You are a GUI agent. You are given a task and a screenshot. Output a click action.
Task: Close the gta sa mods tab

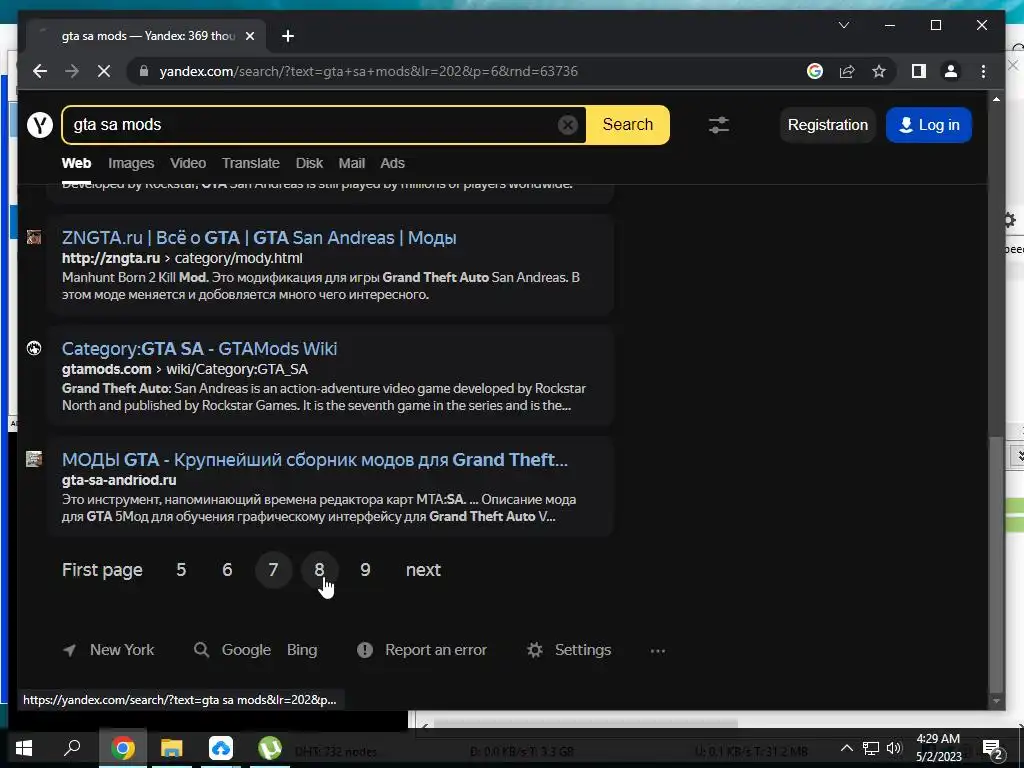pyautogui.click(x=249, y=36)
